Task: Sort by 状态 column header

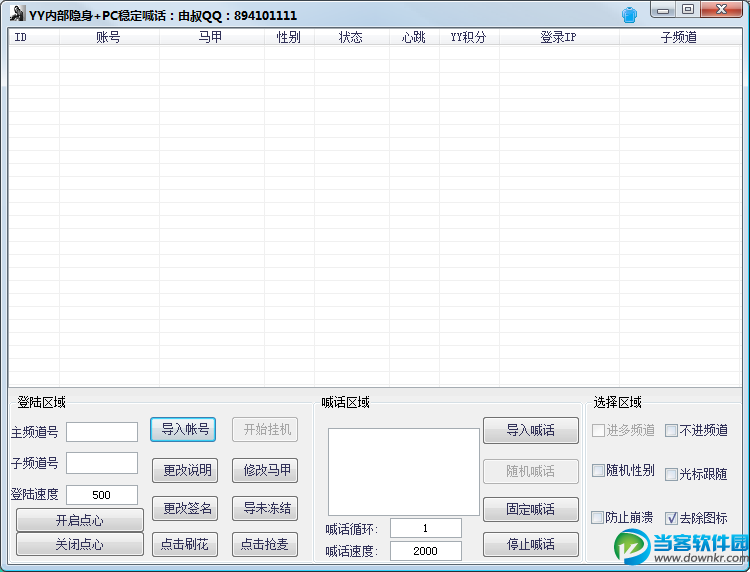Action: click(x=352, y=37)
